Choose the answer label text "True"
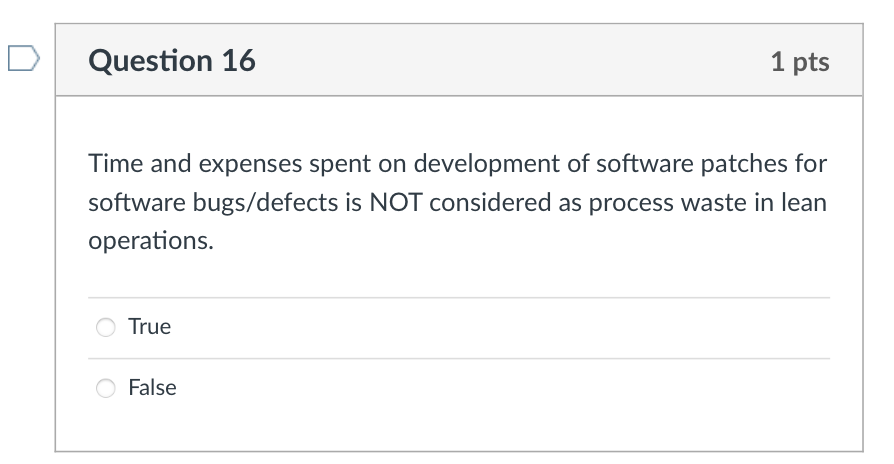894x464 pixels. pyautogui.click(x=149, y=327)
